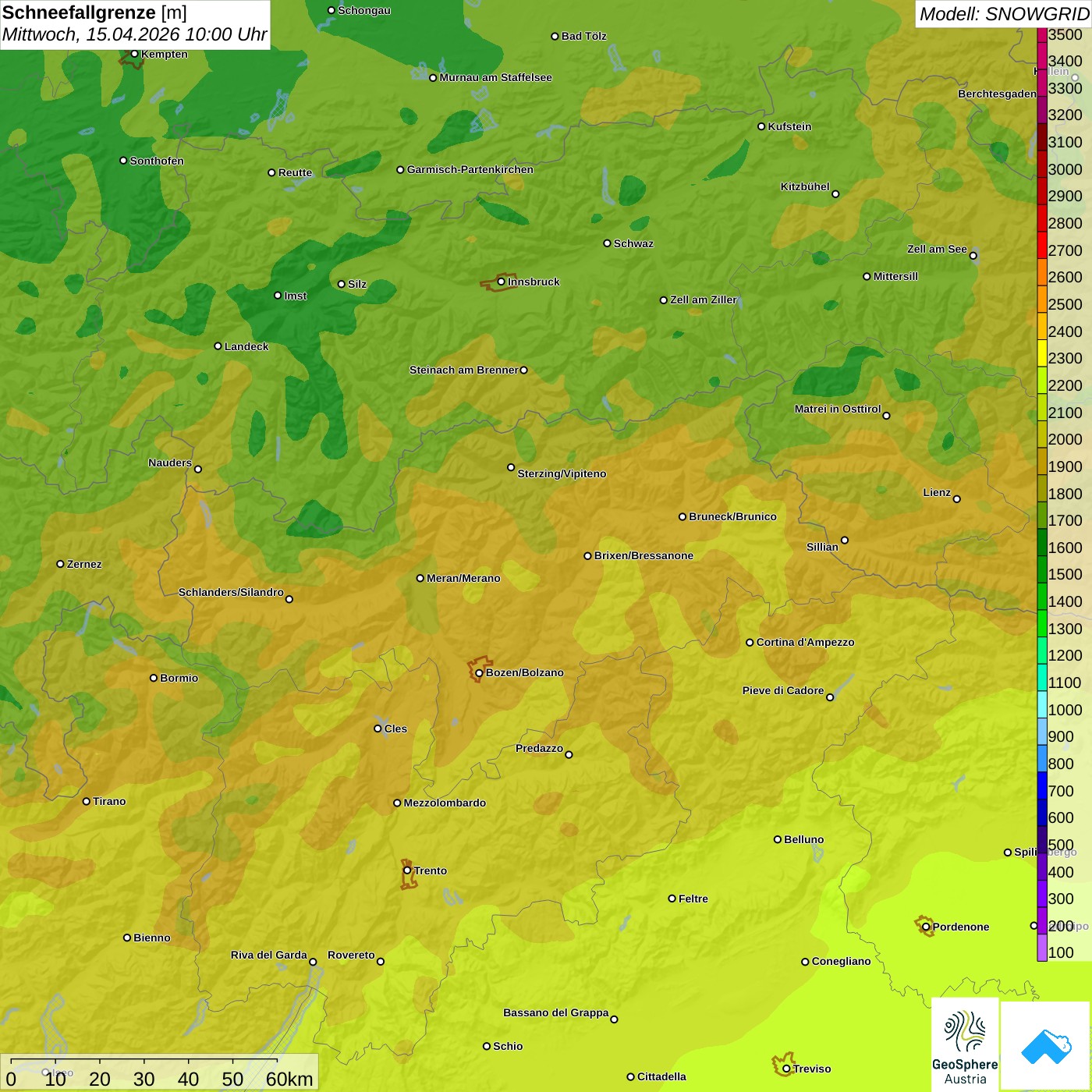Click the 1600 dark green legend swatch
The width and height of the screenshot is (1092, 1092).
click(x=1041, y=542)
